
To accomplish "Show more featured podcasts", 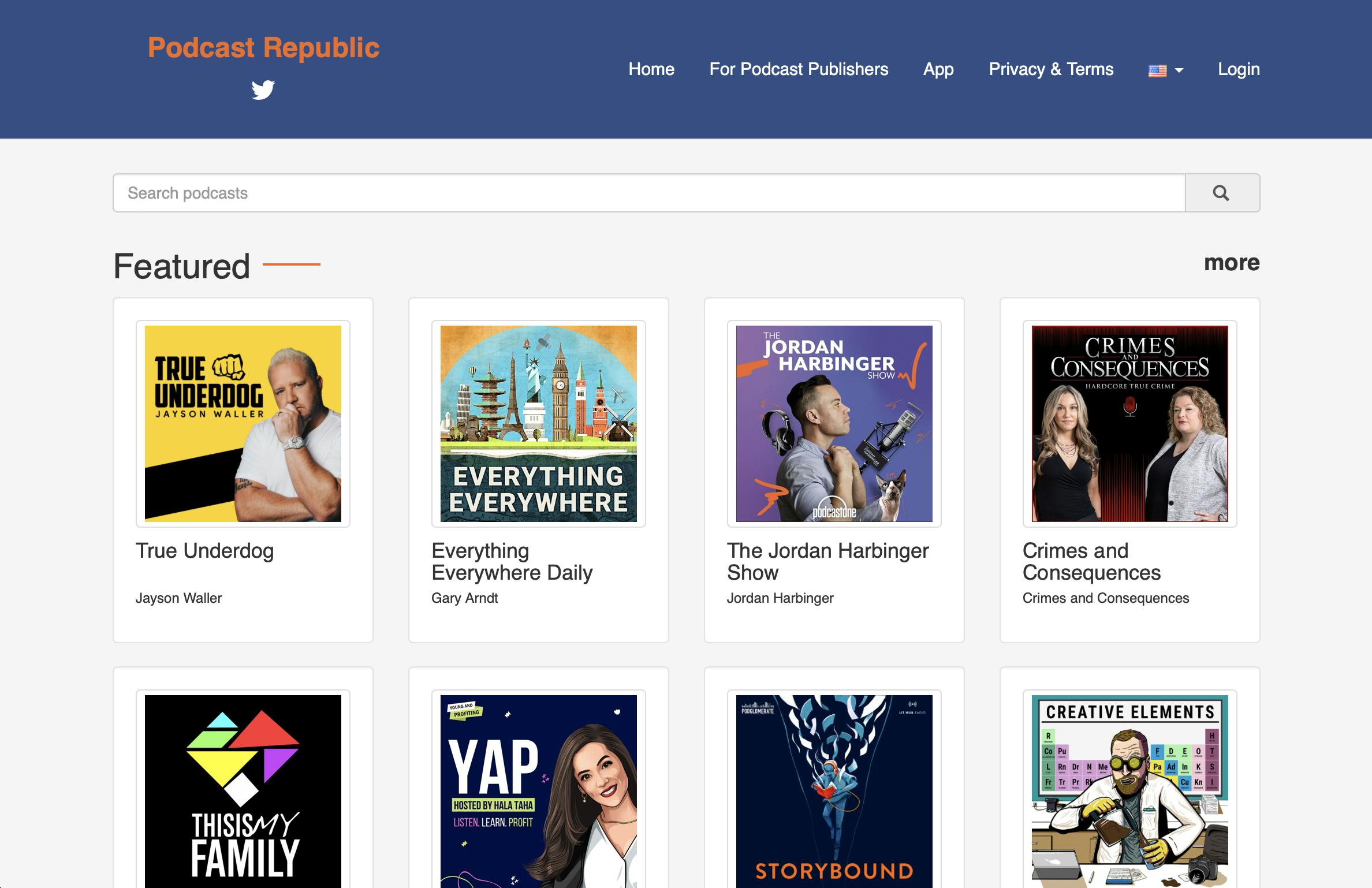I will point(1232,263).
